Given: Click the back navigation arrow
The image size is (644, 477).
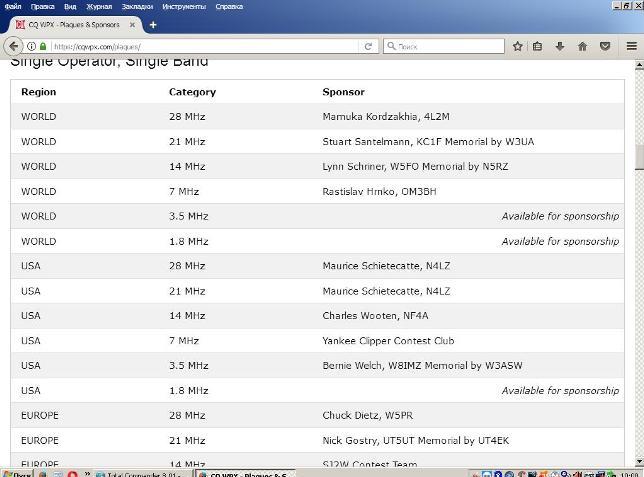Looking at the screenshot, I should 14,46.
